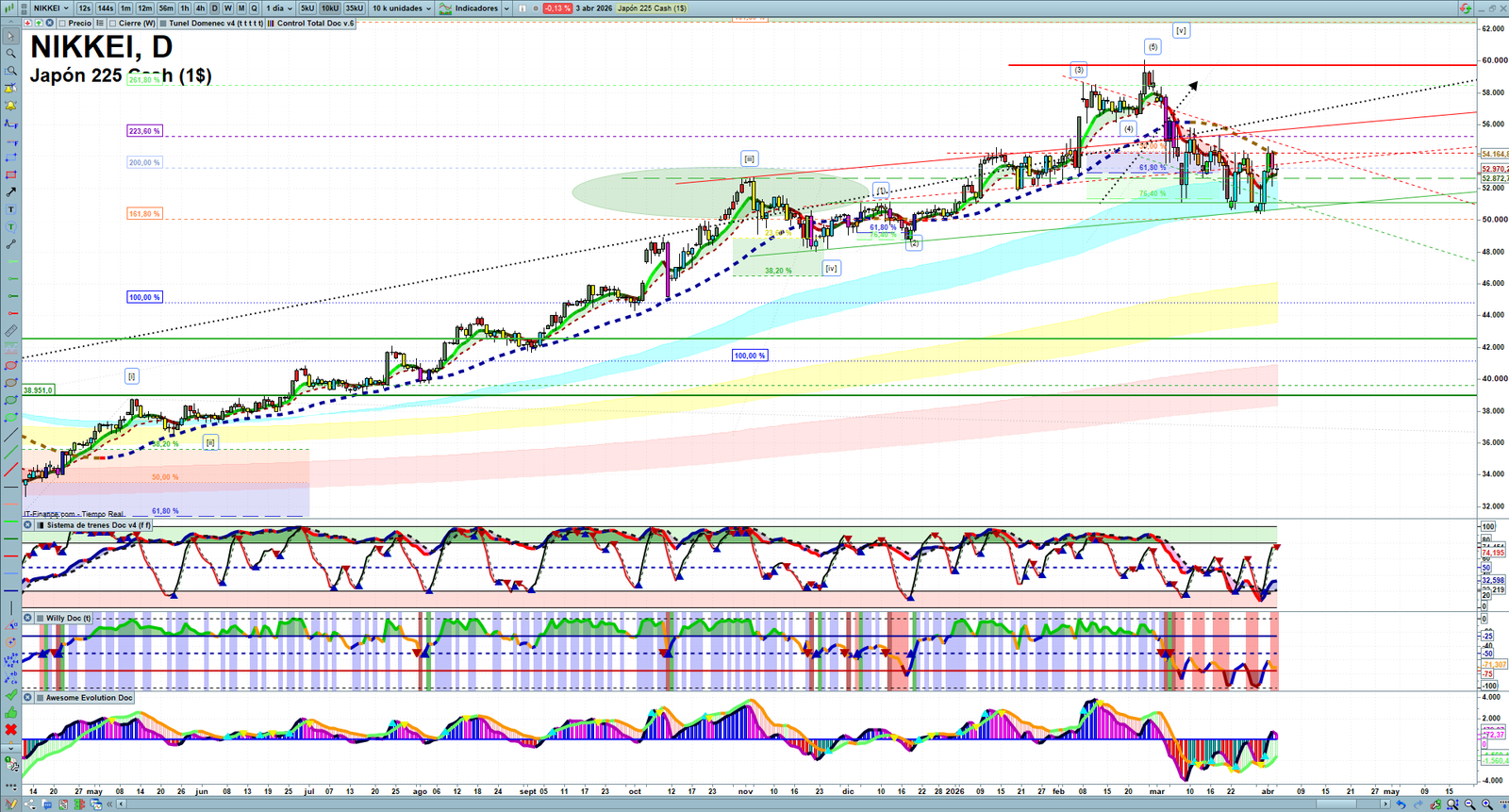Set history to 5kU units

coord(307,8)
